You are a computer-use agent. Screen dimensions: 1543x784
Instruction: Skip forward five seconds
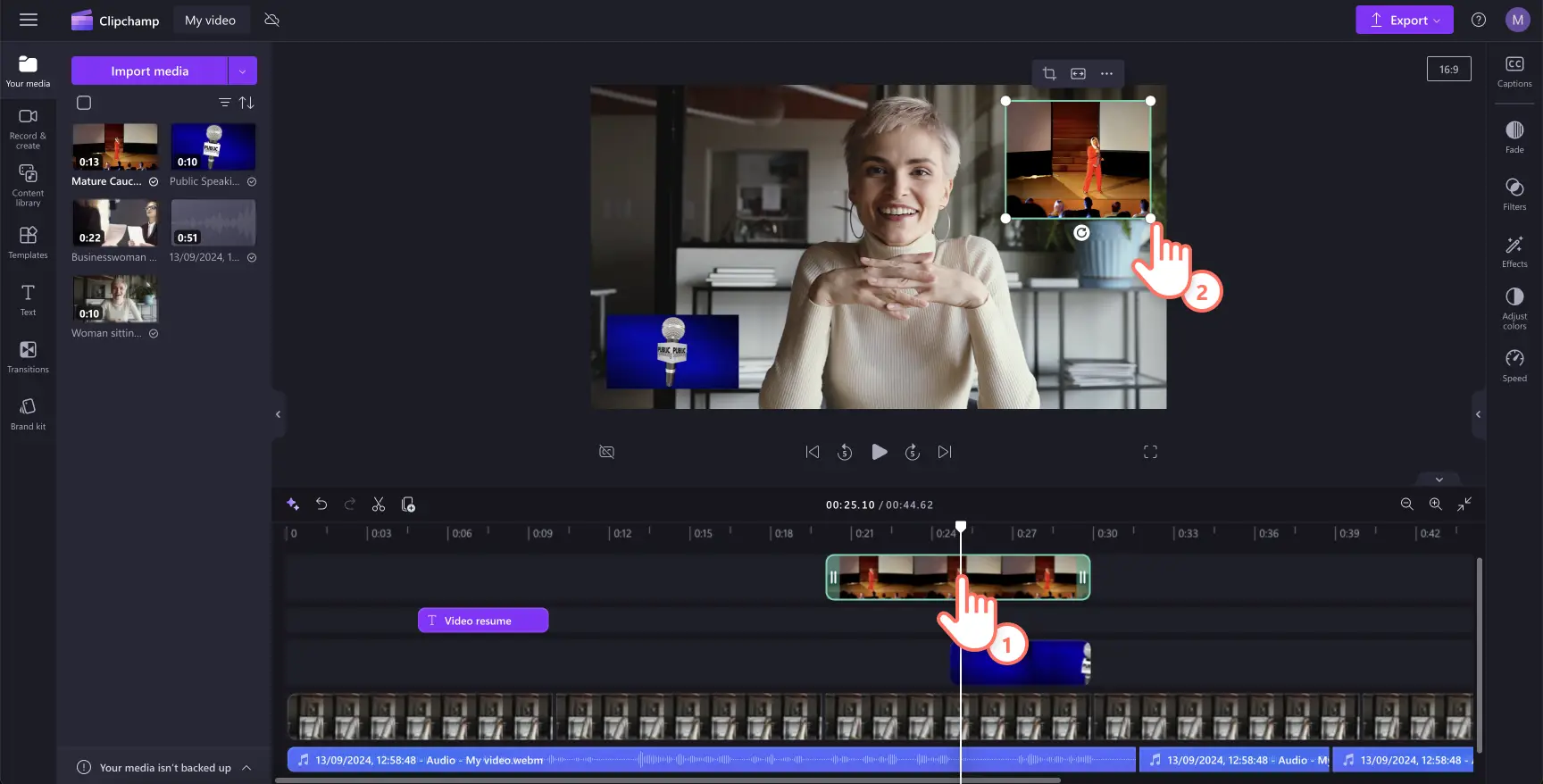point(912,452)
